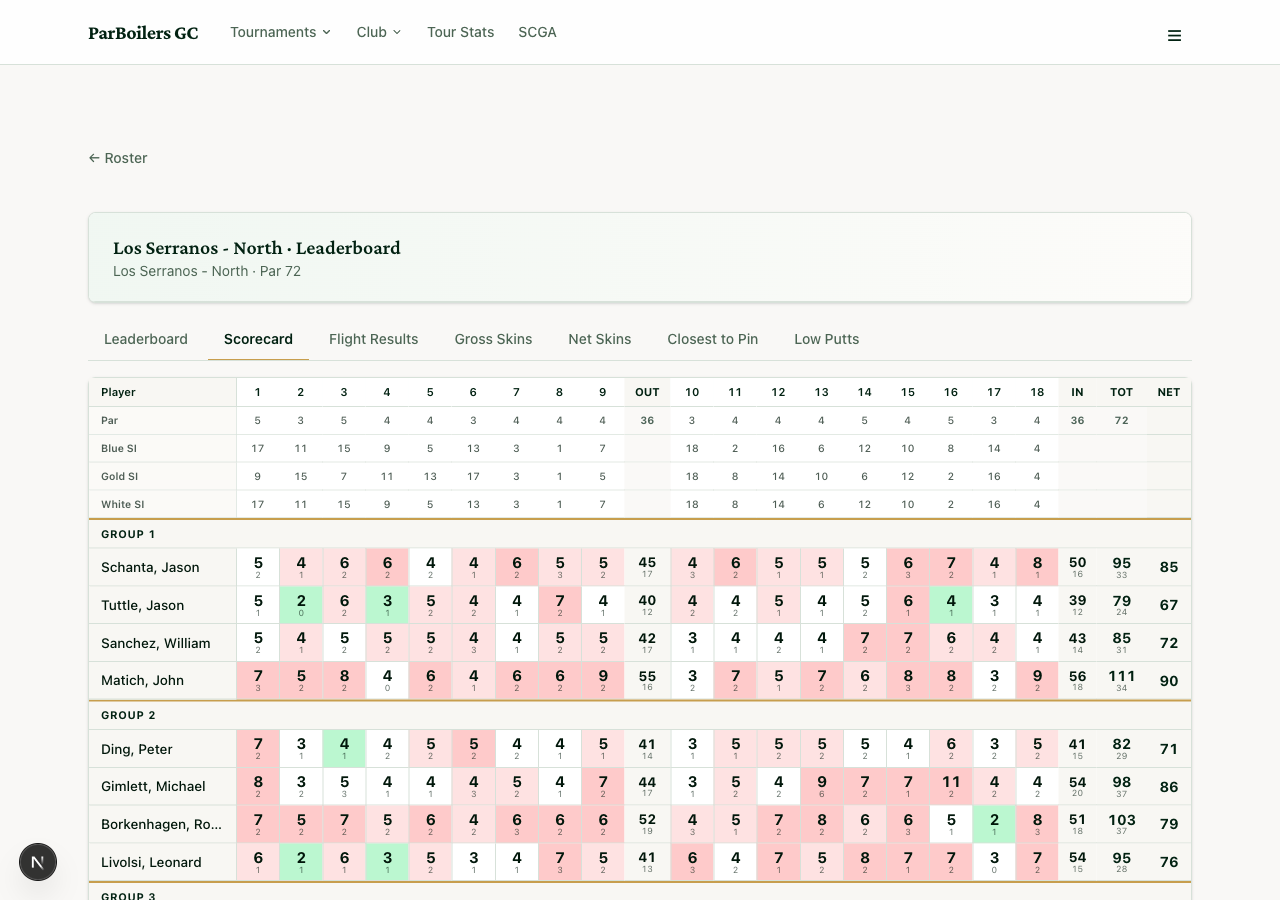1280x900 pixels.
Task: Select player Schanta, Jason
Action: click(150, 567)
